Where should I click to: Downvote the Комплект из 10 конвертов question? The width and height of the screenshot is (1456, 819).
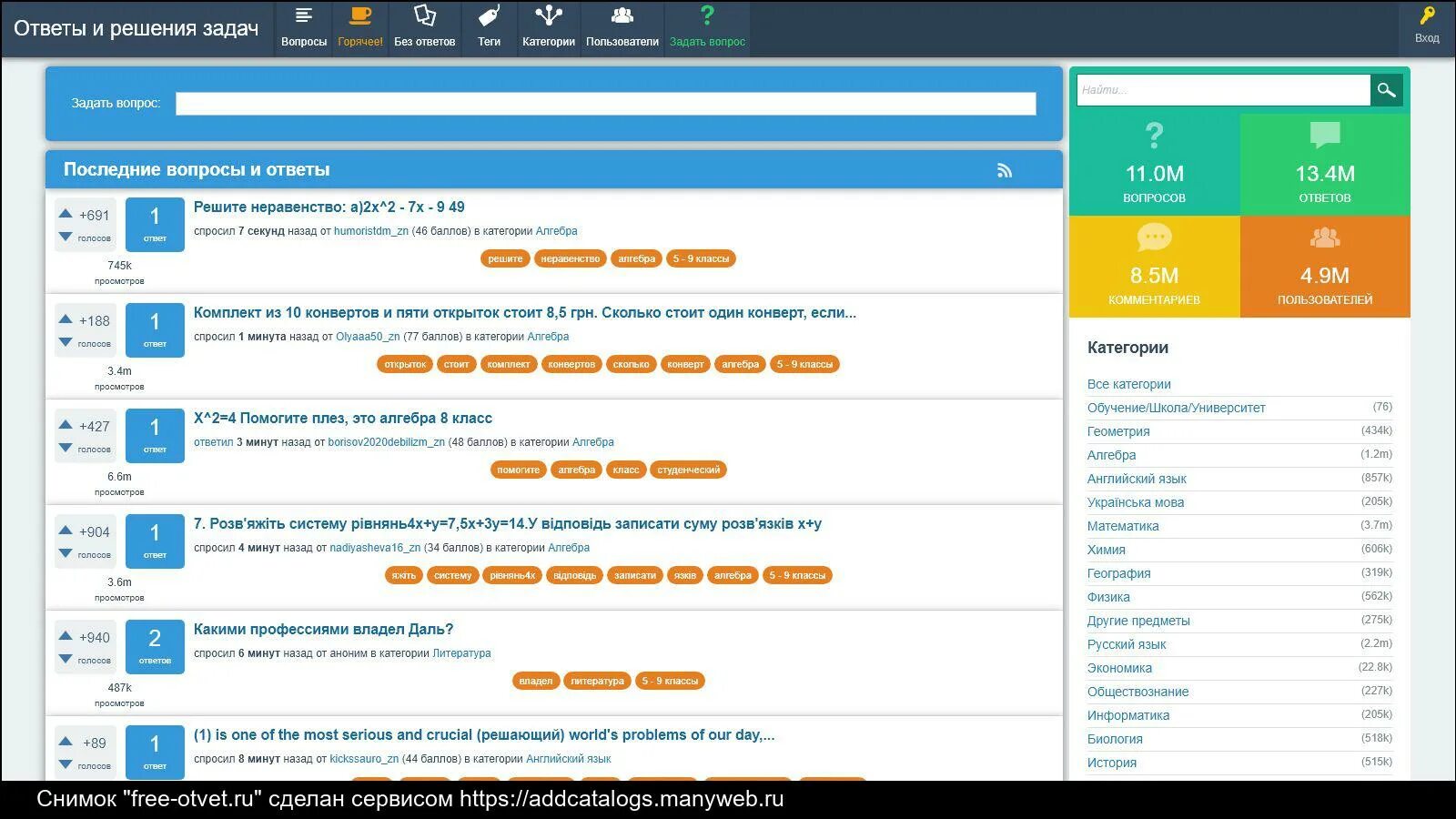(x=66, y=342)
